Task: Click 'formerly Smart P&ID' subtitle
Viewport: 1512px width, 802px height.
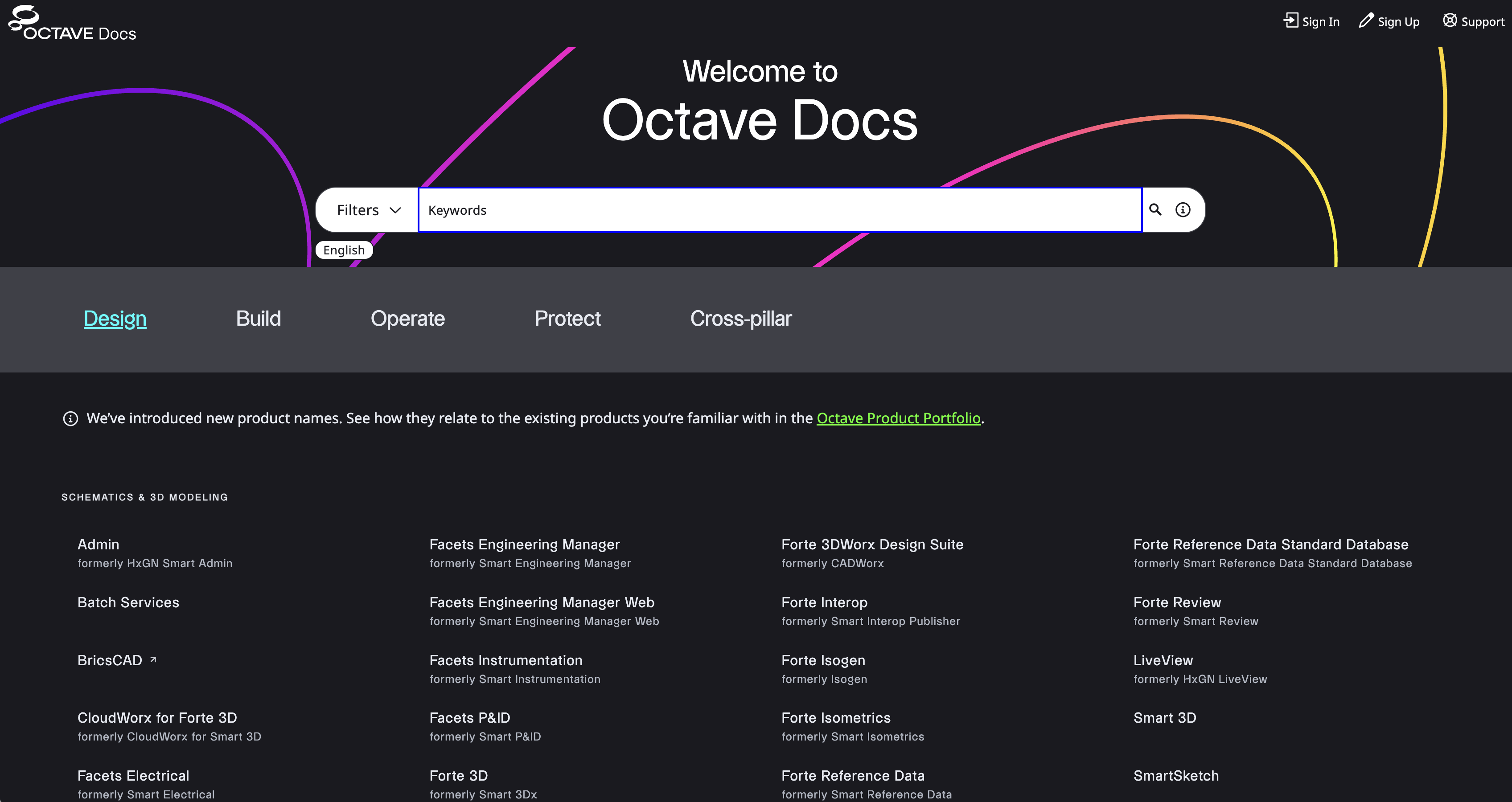Action: (485, 737)
